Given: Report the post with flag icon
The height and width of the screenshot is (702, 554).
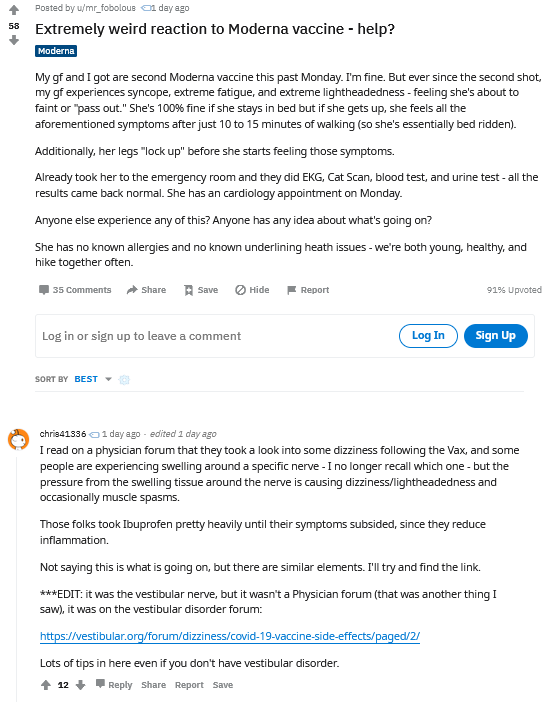Looking at the screenshot, I should tap(292, 290).
